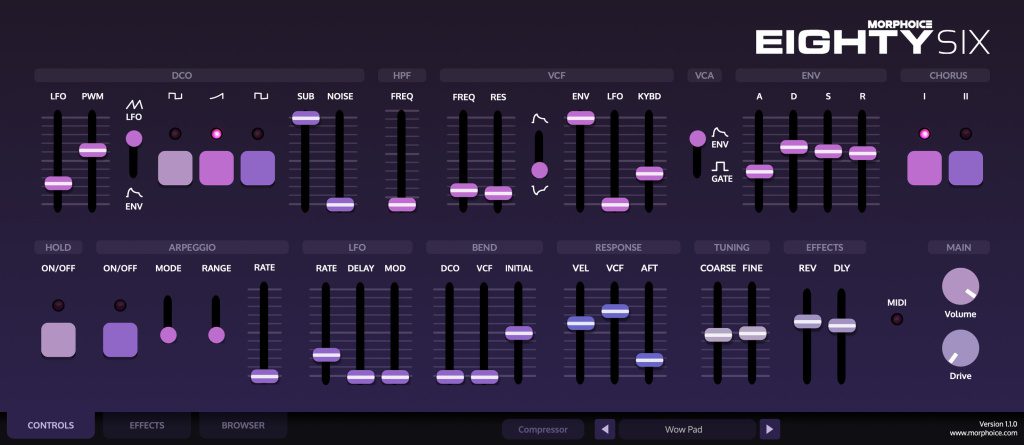Click the Arpeggio indicator LED

[120, 305]
